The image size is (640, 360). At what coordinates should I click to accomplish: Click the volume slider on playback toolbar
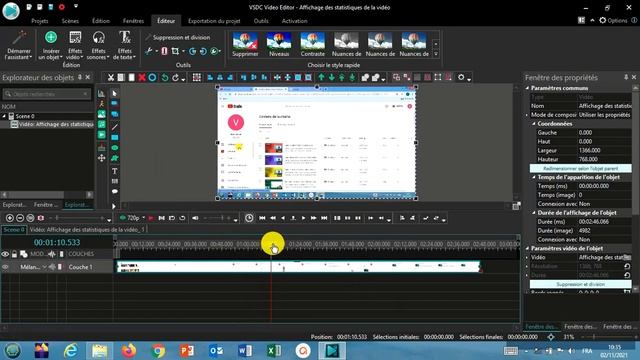click(217, 218)
